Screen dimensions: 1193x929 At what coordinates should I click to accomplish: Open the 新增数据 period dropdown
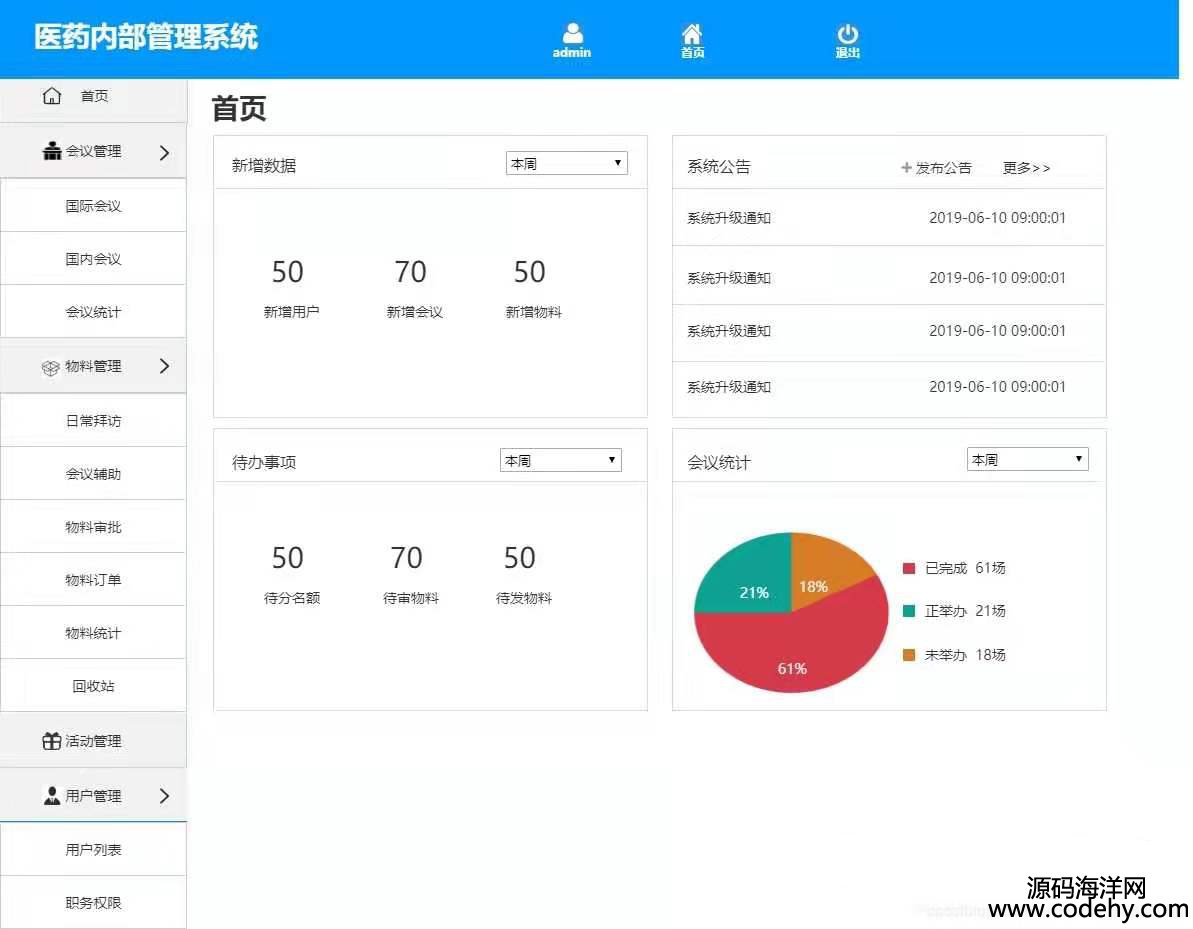(x=567, y=163)
